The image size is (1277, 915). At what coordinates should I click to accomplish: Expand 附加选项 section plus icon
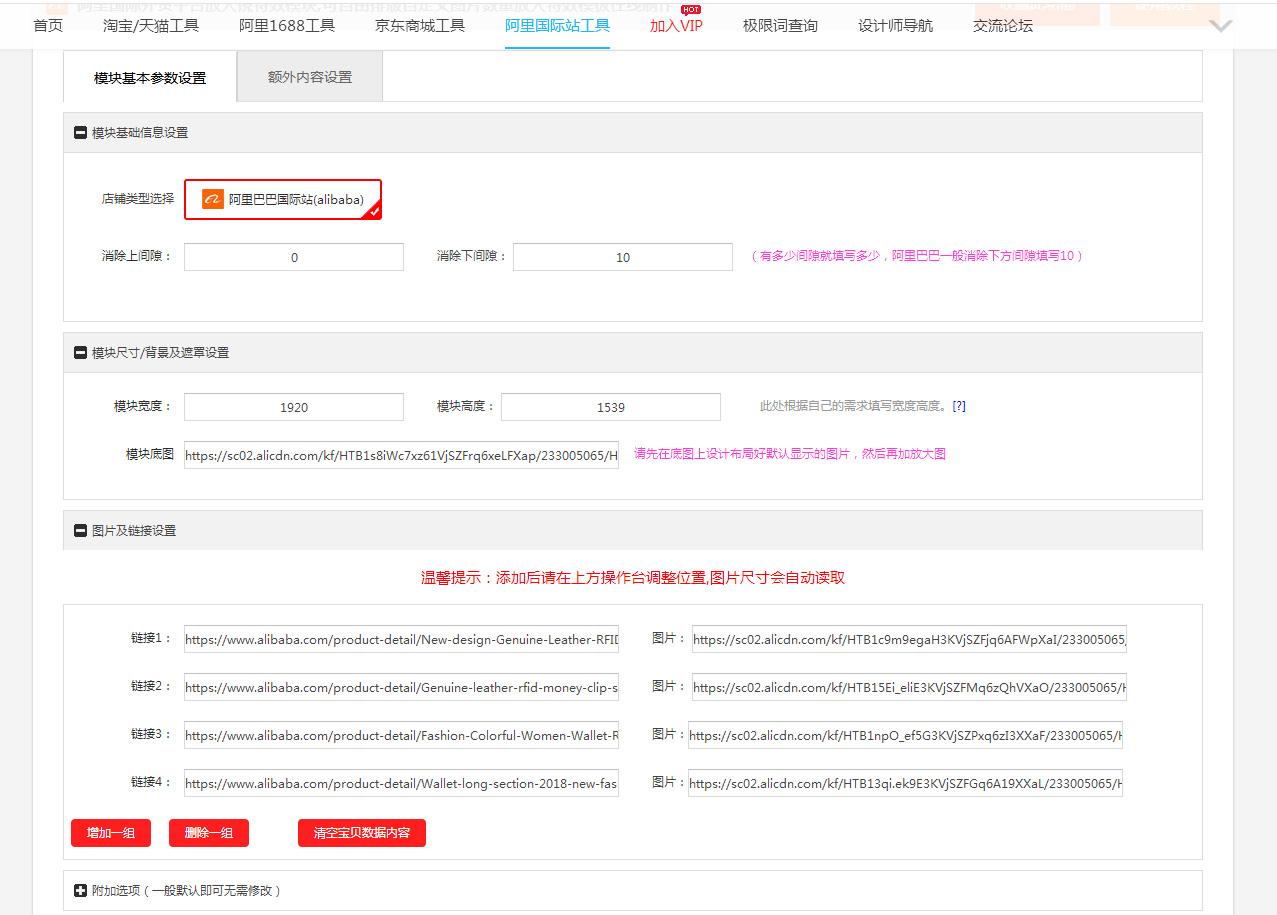click(x=80, y=890)
